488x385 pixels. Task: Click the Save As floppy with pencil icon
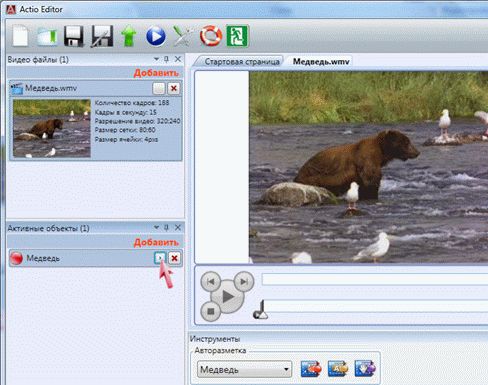coord(102,36)
